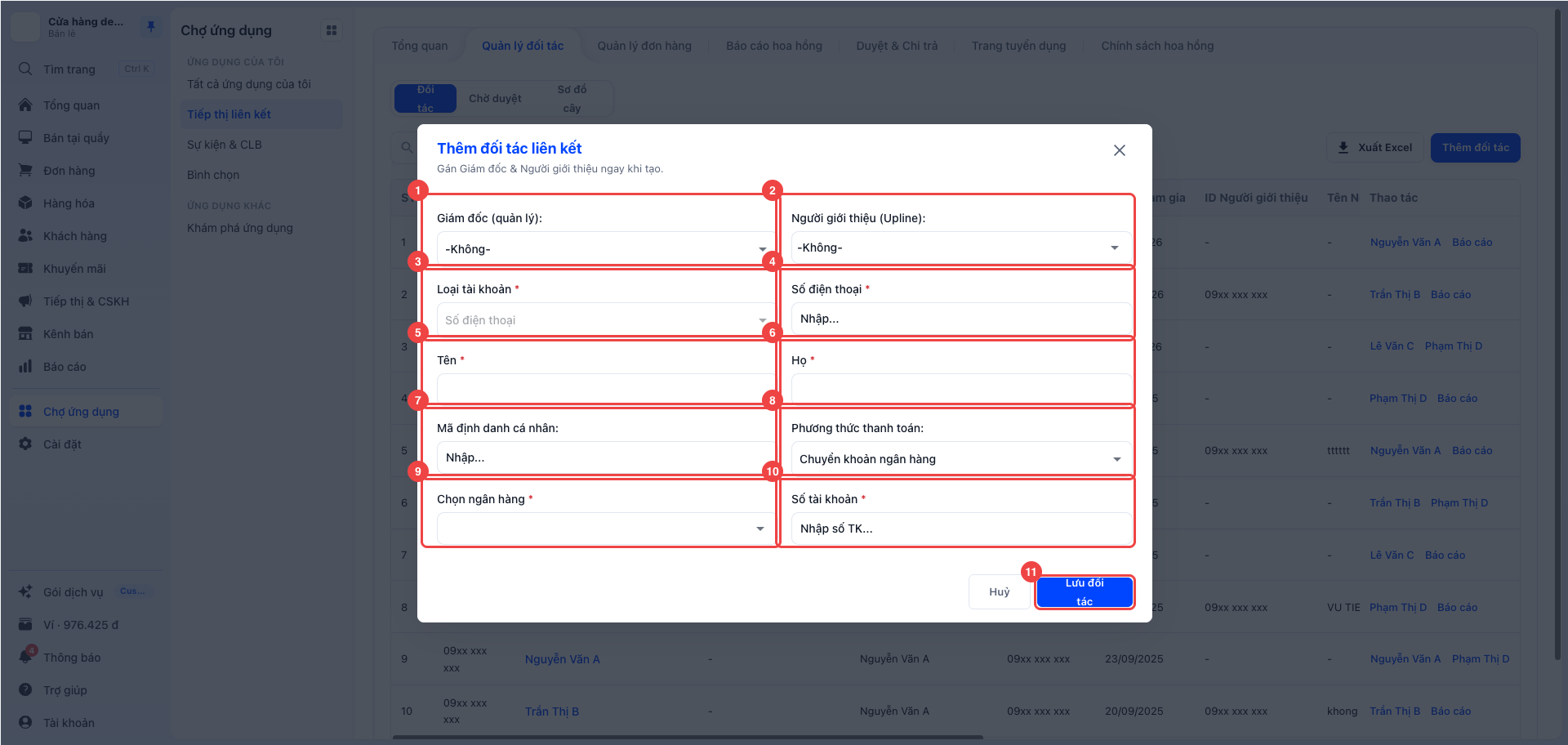Open Tổng quan home icon in sidebar
Viewport: 1568px width, 745px height.
[x=25, y=105]
